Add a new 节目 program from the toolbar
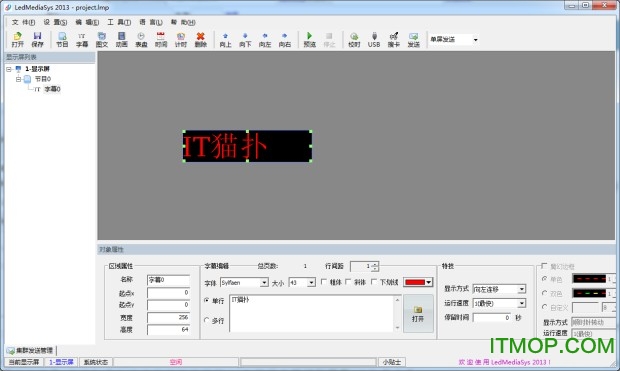Viewport: 620px width, 371px height. tap(62, 40)
